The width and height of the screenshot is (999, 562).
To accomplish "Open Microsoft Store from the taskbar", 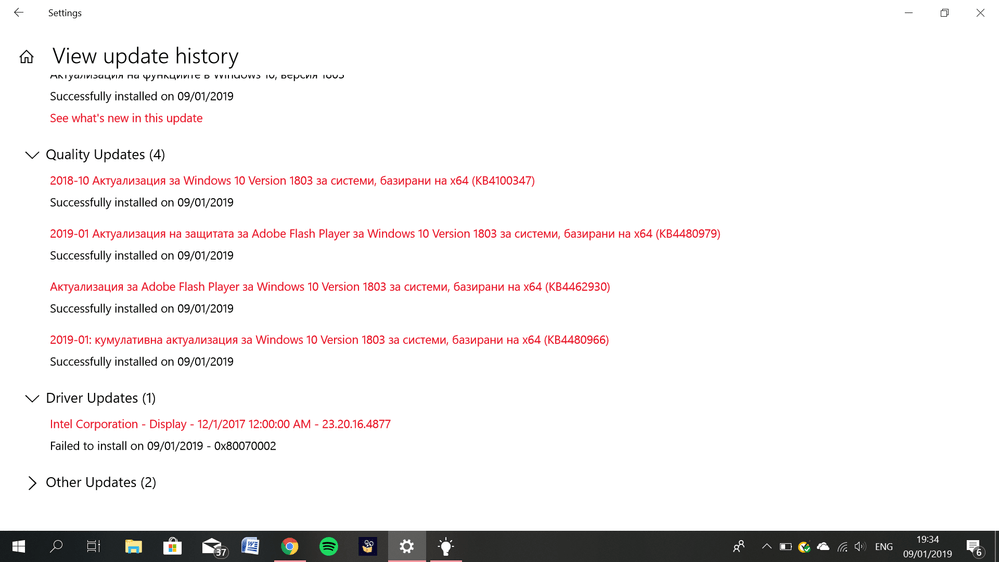I will (172, 547).
